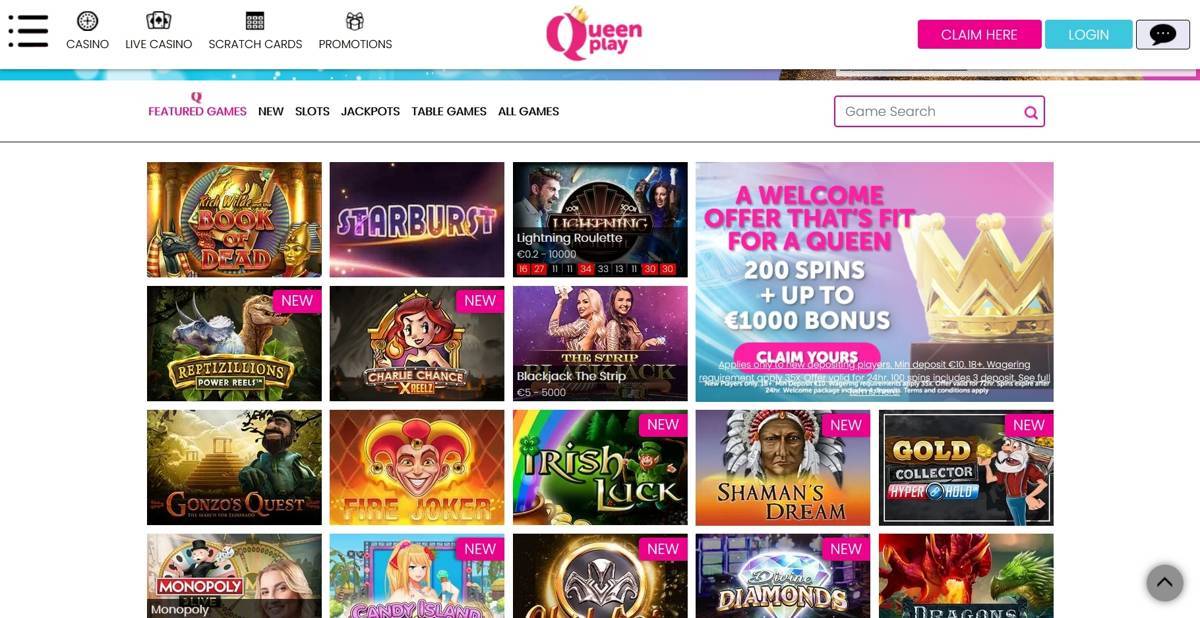The image size is (1200, 618).
Task: Click the Claim Here button
Action: click(979, 34)
